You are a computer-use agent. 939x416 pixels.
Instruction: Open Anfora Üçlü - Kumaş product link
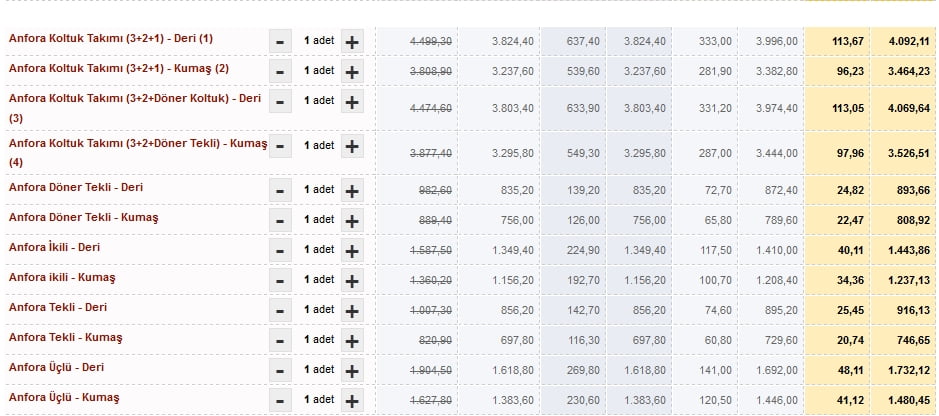pos(64,397)
